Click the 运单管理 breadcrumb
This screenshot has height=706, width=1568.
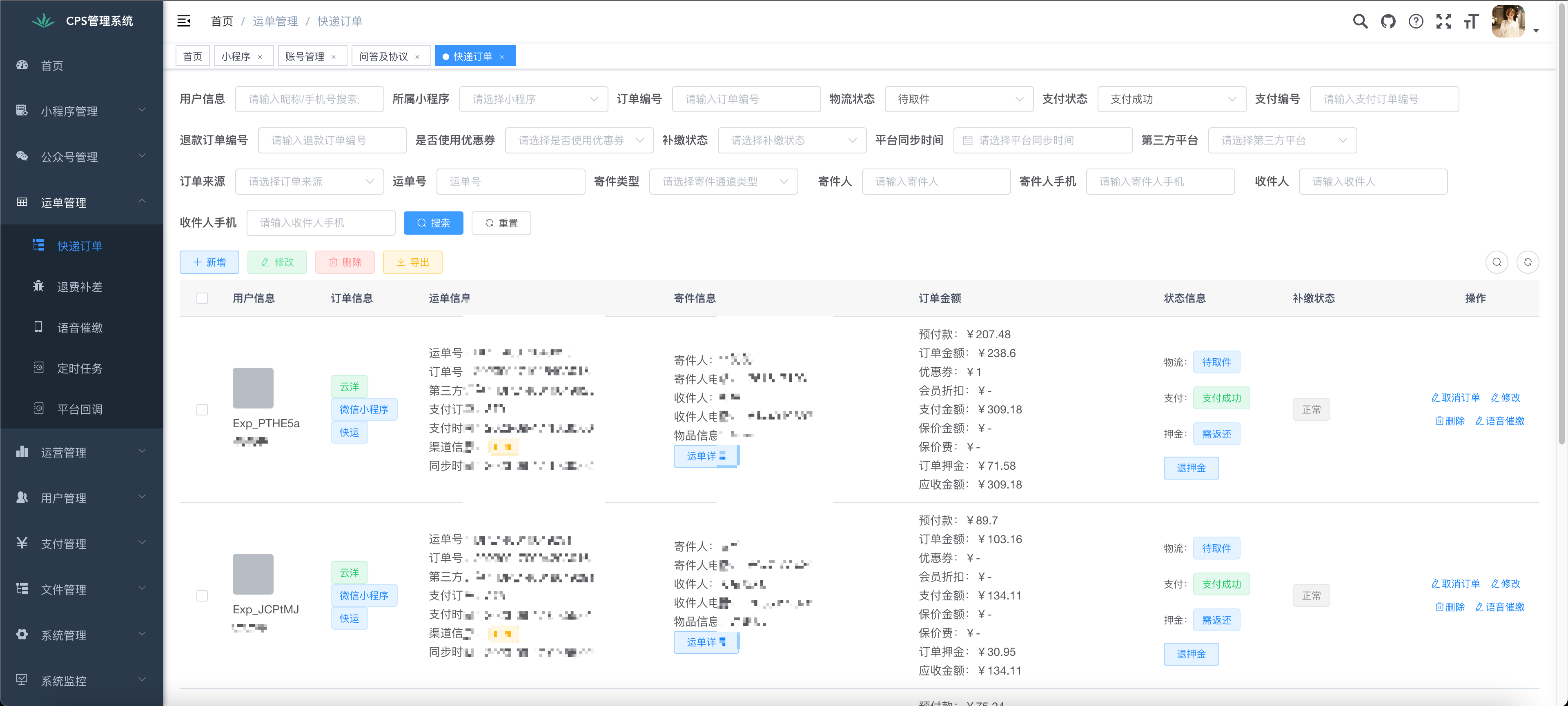(x=275, y=21)
